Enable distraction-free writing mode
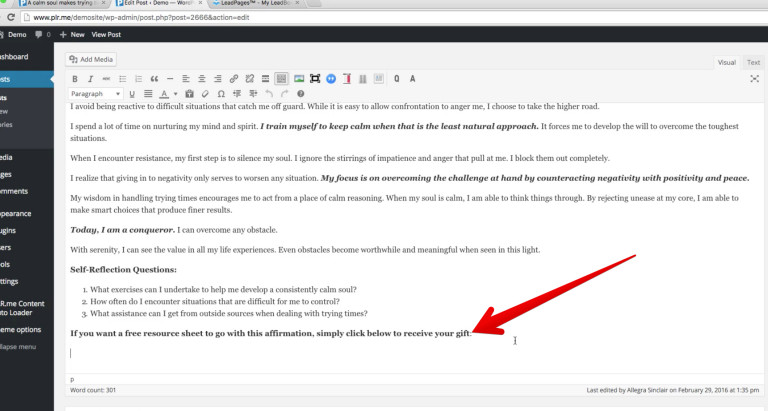This screenshot has height=411, width=768. [x=754, y=79]
